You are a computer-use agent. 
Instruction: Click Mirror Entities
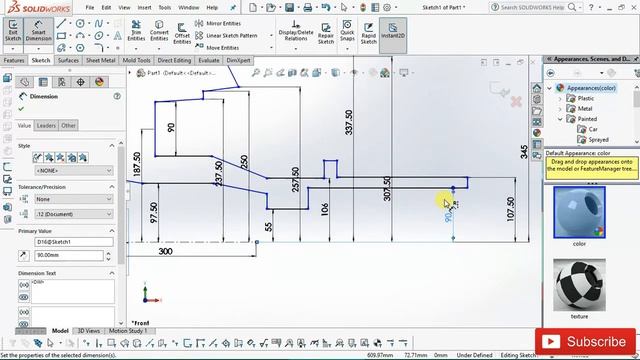click(x=218, y=23)
